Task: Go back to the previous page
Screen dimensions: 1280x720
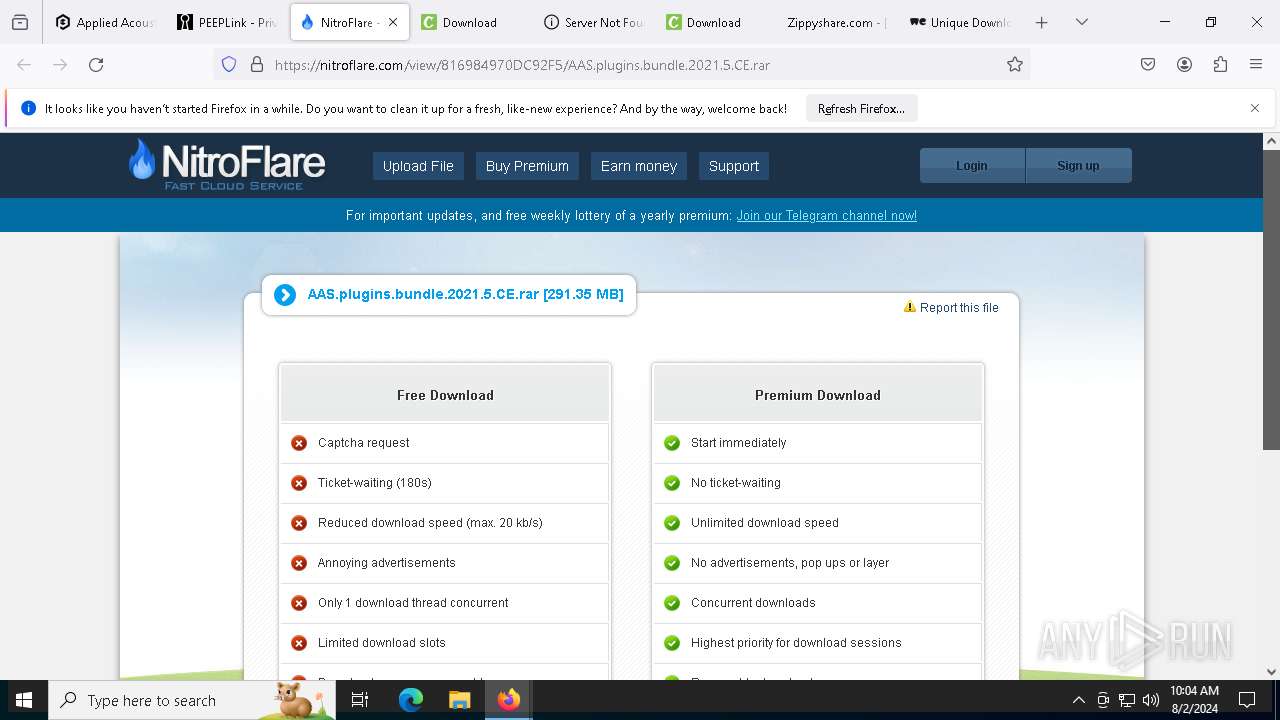Action: (24, 64)
